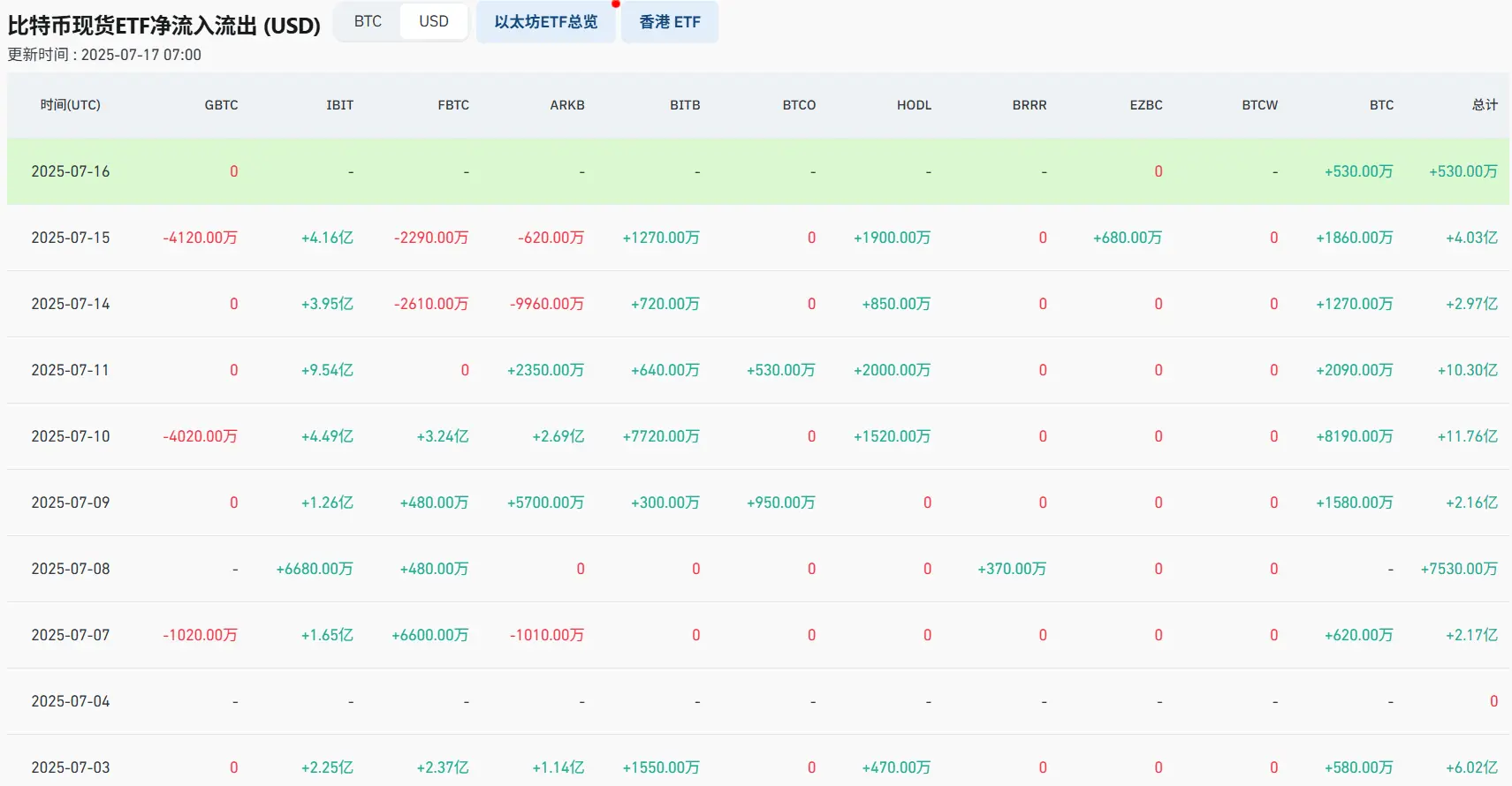Click the 总计 column header
1512x786 pixels.
tap(1485, 105)
